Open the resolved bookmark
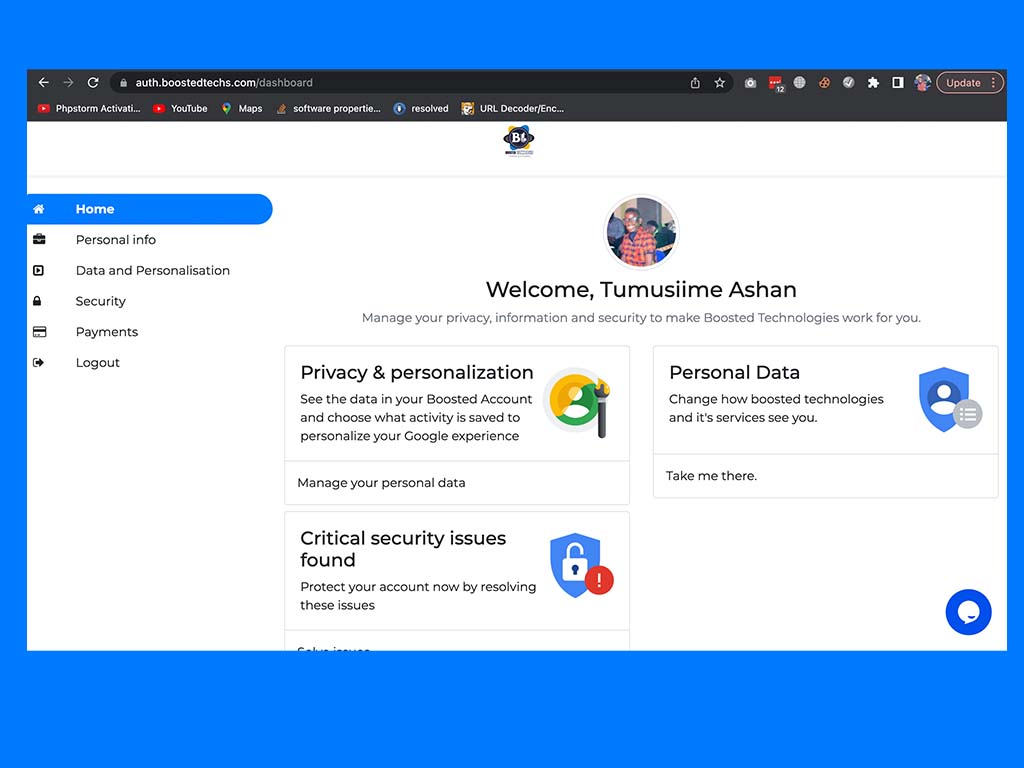 pos(421,108)
